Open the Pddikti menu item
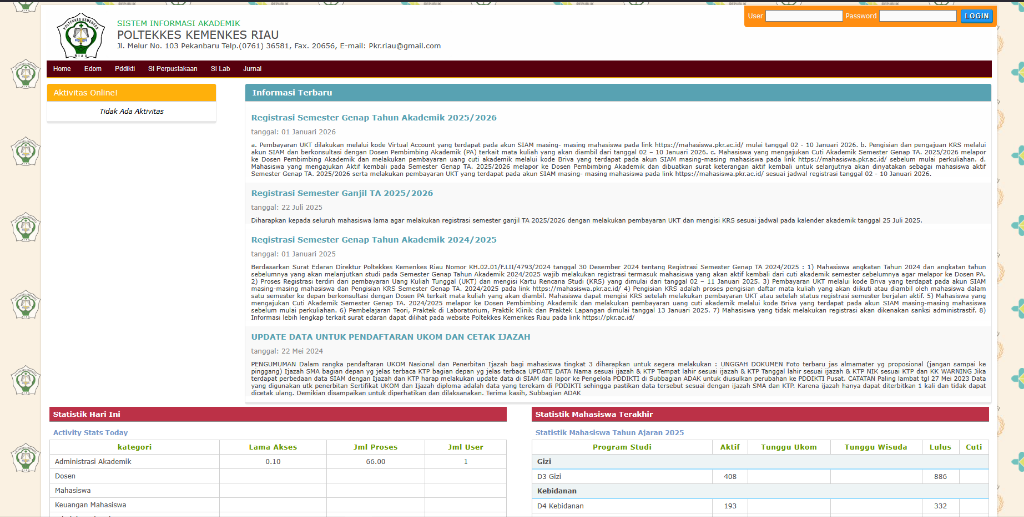 [125, 69]
